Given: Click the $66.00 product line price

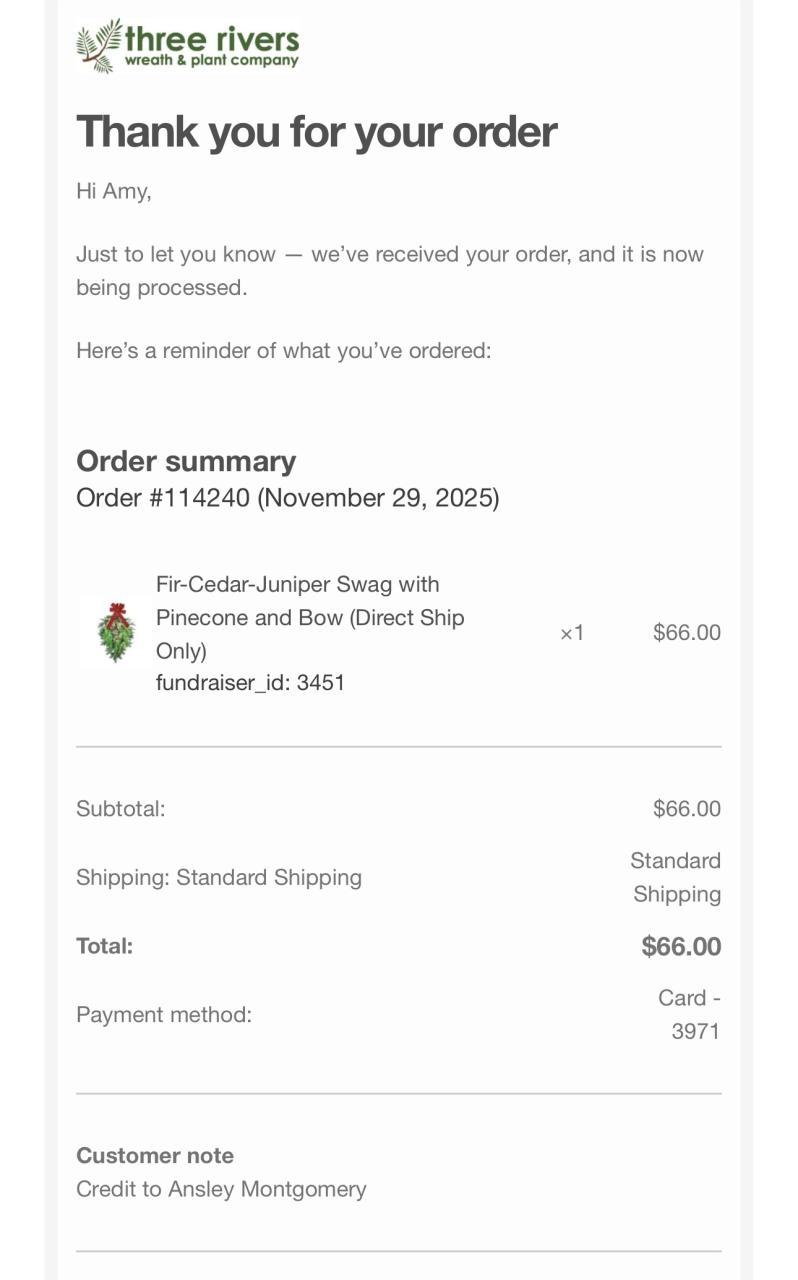Looking at the screenshot, I should pyautogui.click(x=686, y=632).
